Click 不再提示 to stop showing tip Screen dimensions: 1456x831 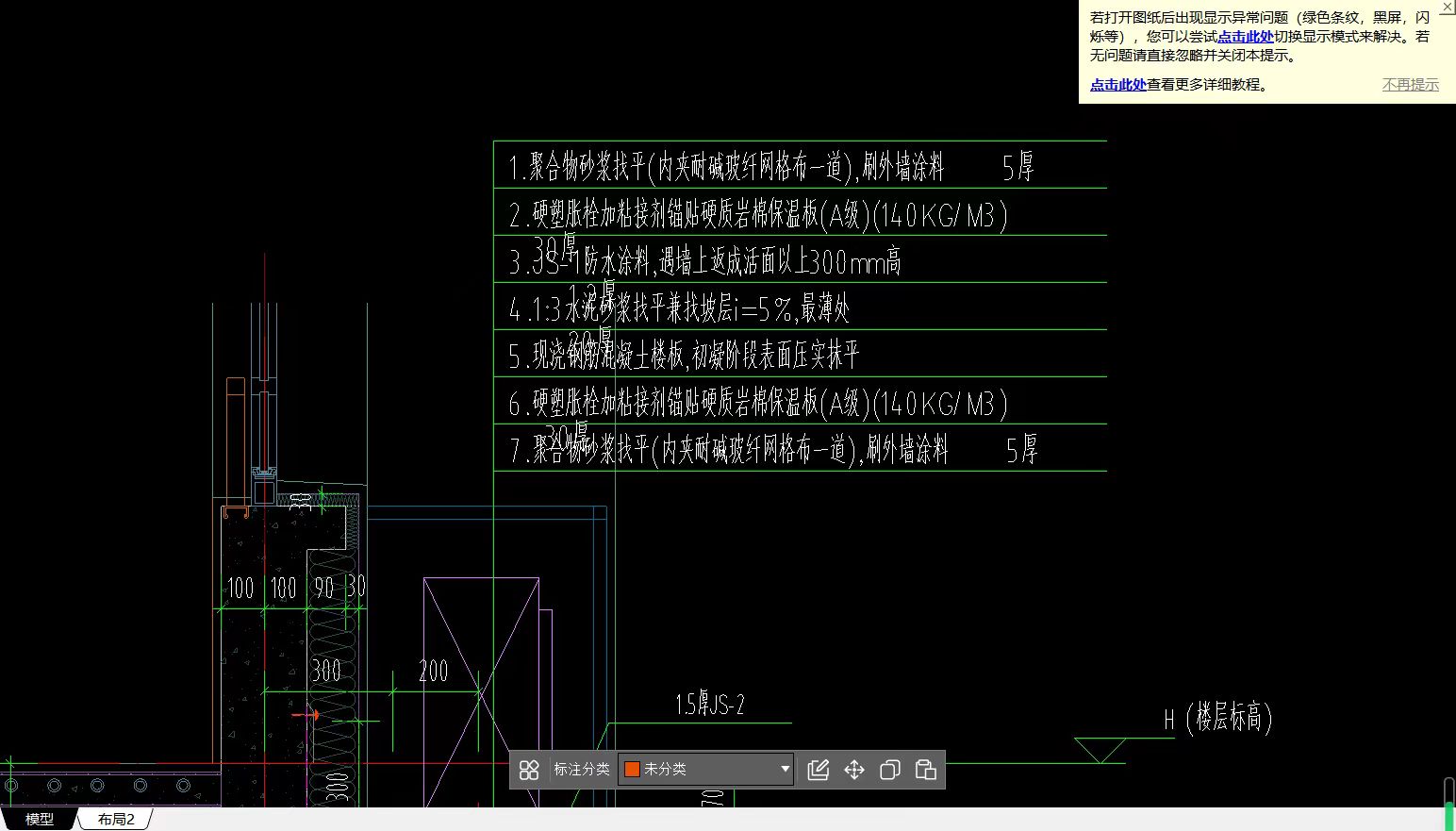1411,85
